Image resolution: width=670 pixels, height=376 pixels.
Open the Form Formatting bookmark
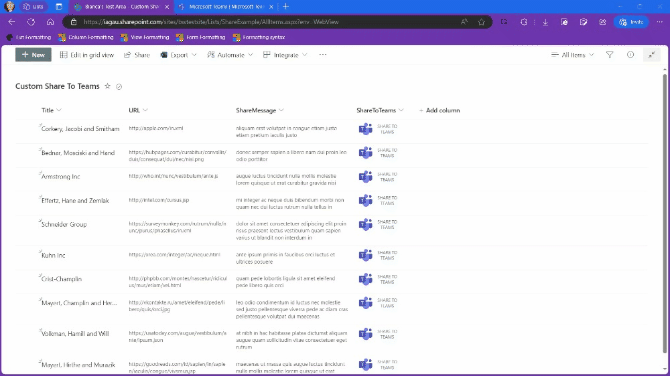tap(201, 37)
